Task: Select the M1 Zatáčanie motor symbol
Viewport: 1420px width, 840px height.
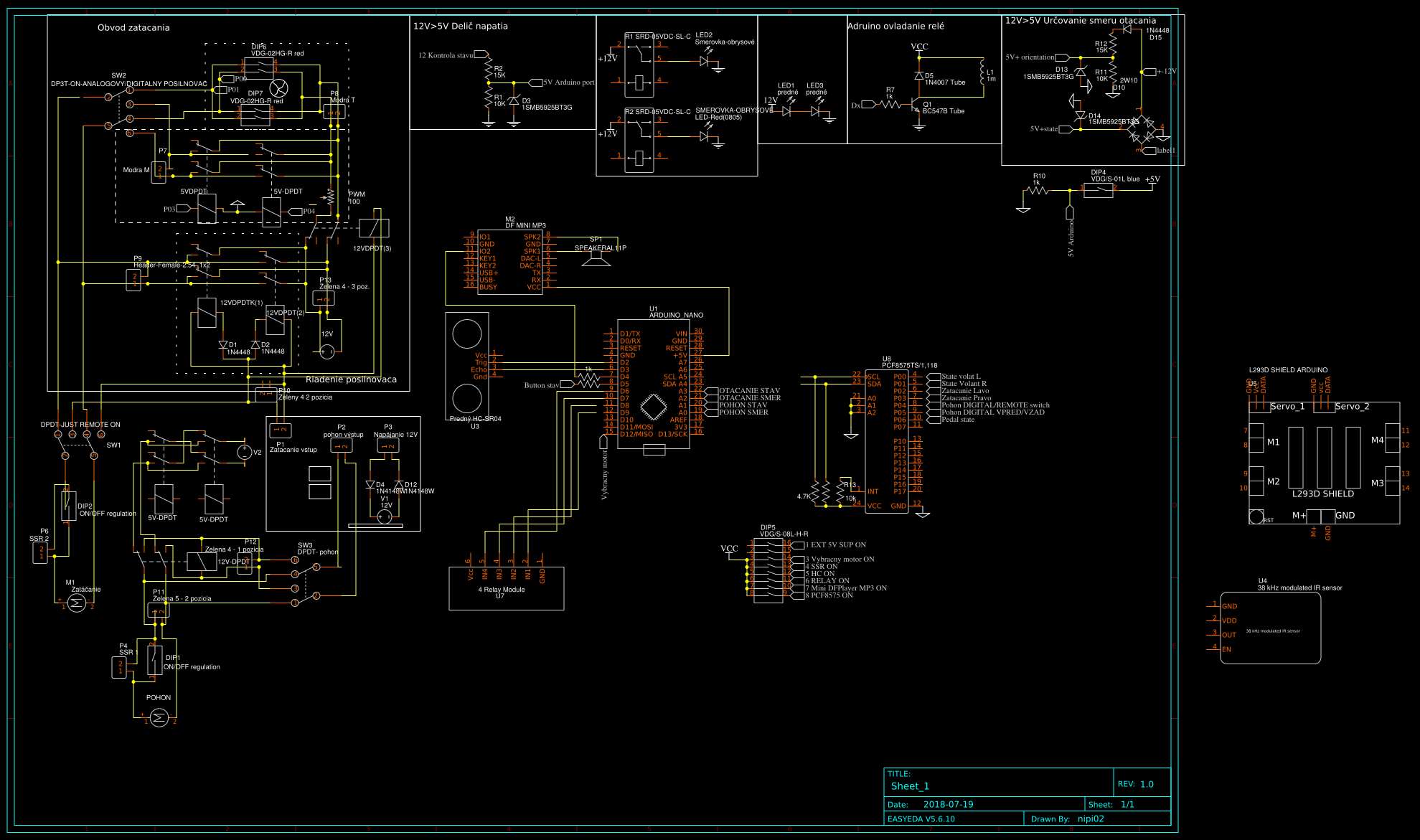Action: (x=77, y=604)
